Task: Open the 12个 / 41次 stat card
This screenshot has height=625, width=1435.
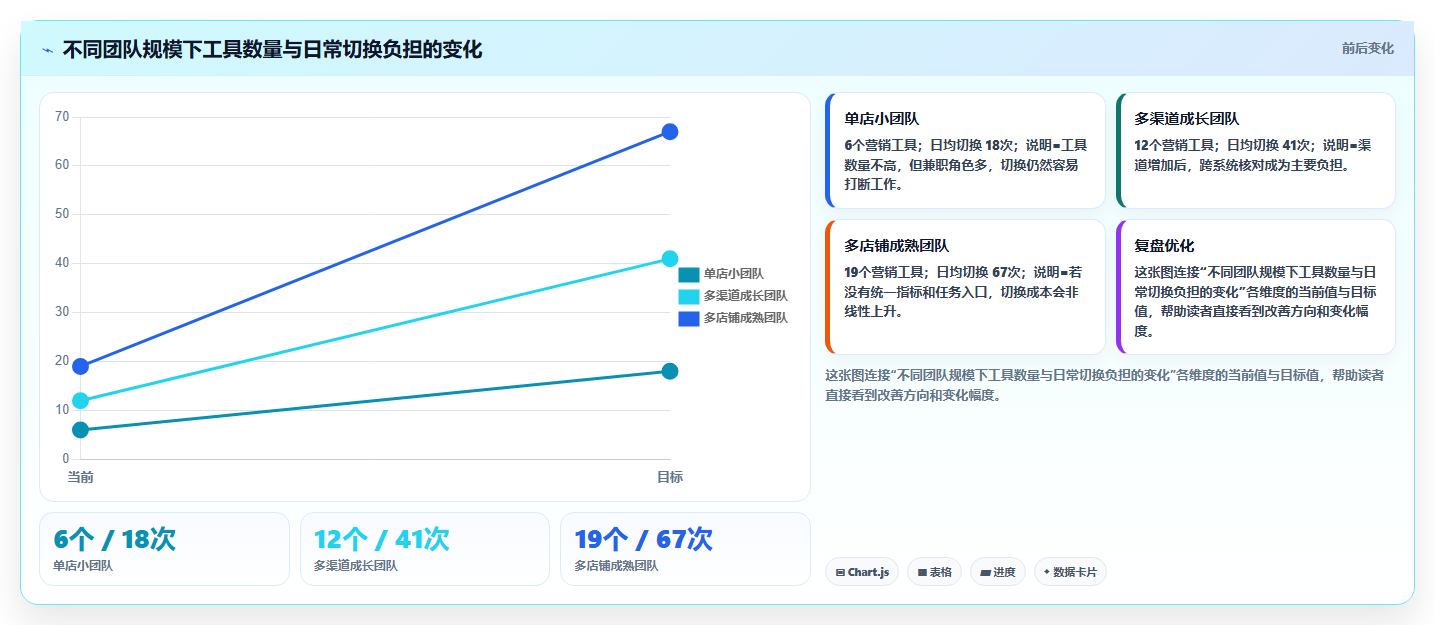Action: (x=425, y=549)
